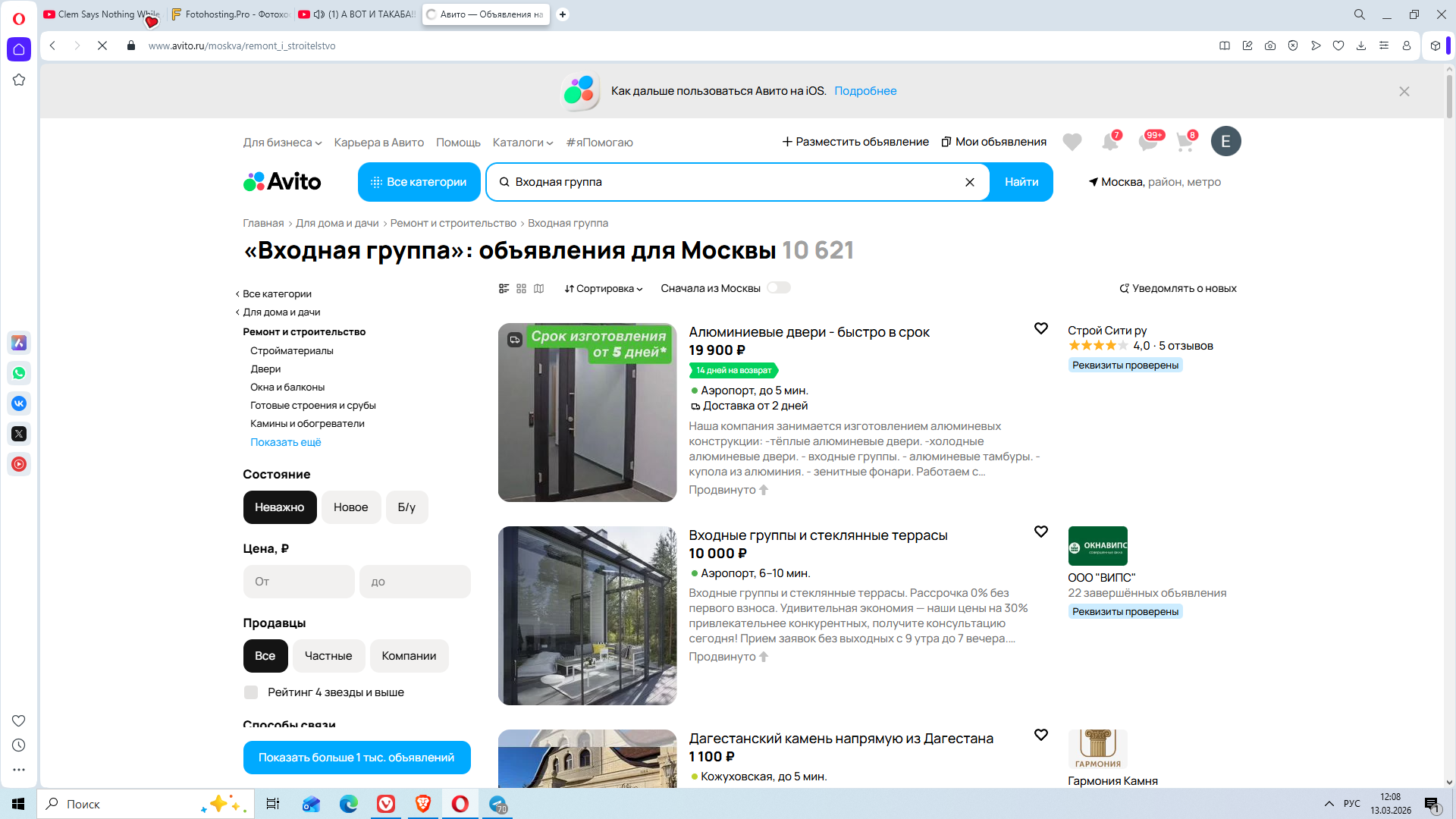Open 'Сортировка' dropdown
The width and height of the screenshot is (1456, 819).
coord(603,288)
